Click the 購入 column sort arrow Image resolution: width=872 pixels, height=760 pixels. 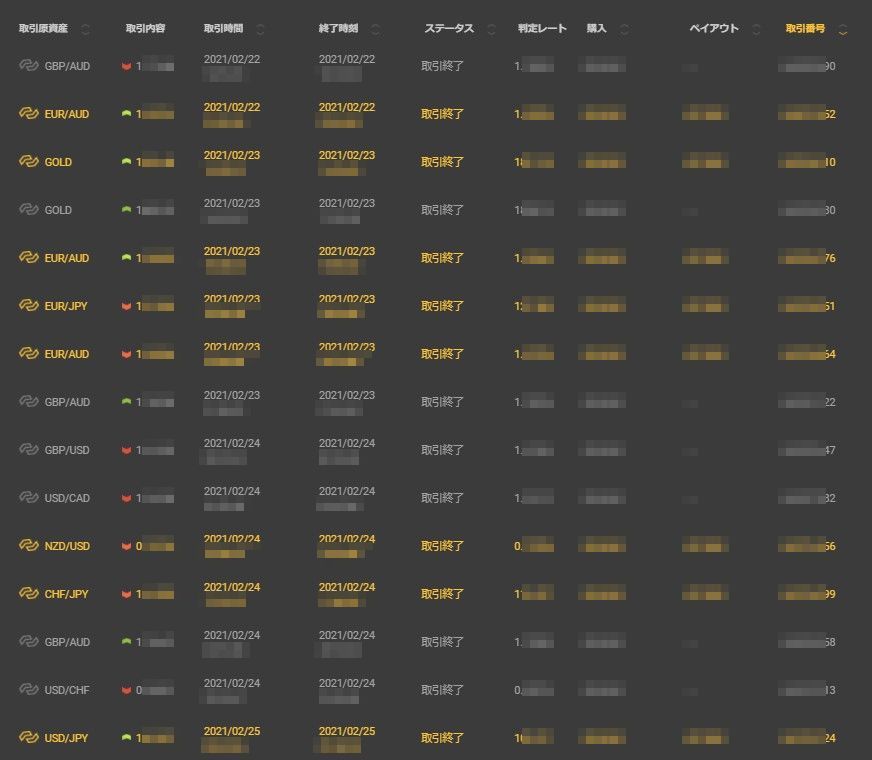pos(625,29)
